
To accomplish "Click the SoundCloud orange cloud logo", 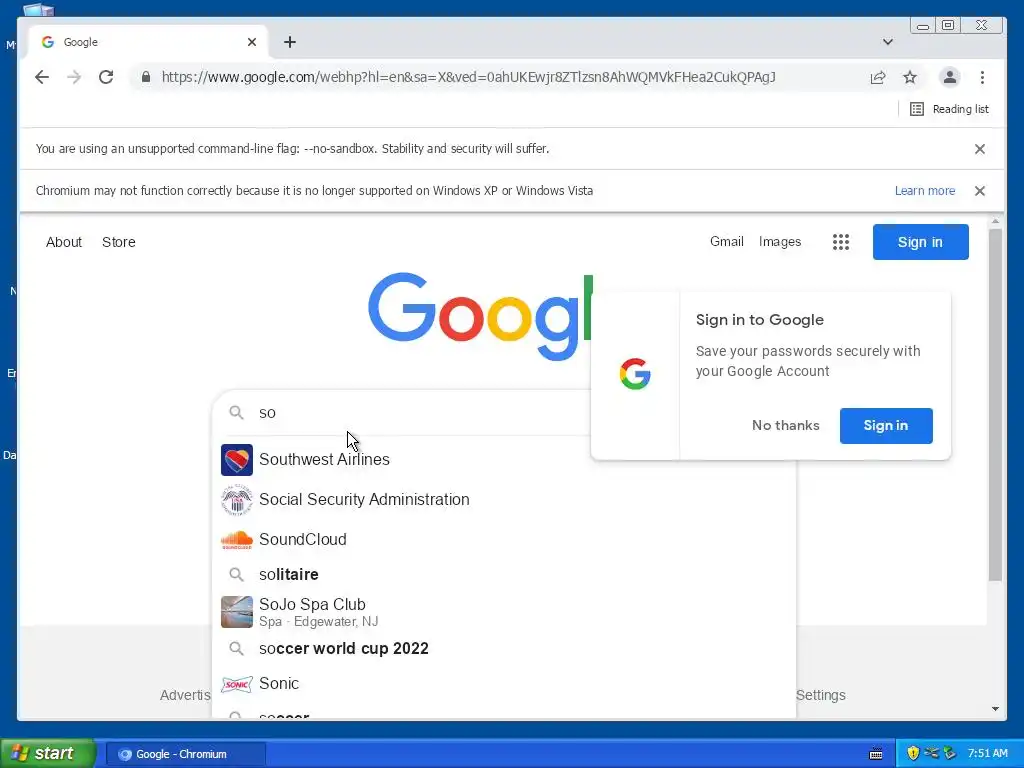I will click(x=236, y=540).
